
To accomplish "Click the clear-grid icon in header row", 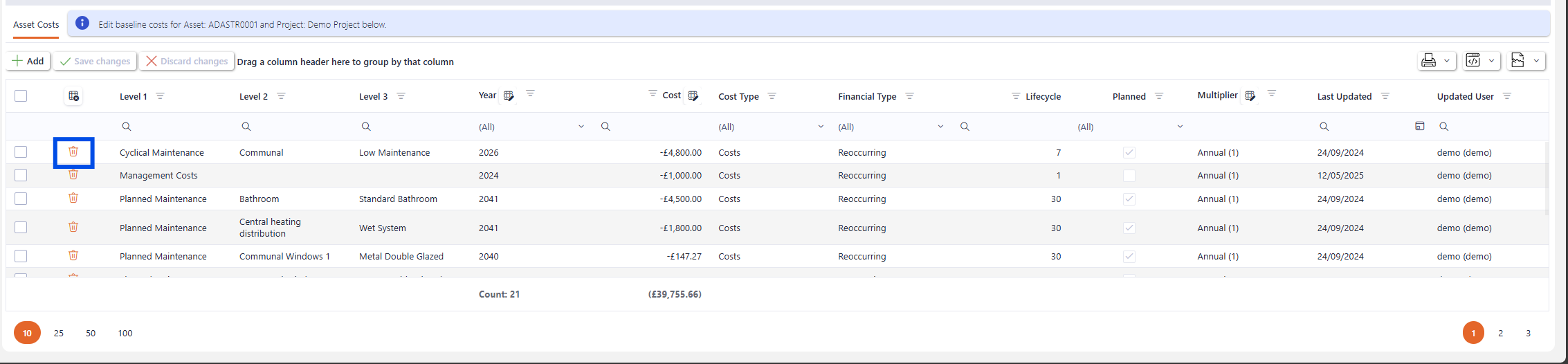I will [74, 96].
